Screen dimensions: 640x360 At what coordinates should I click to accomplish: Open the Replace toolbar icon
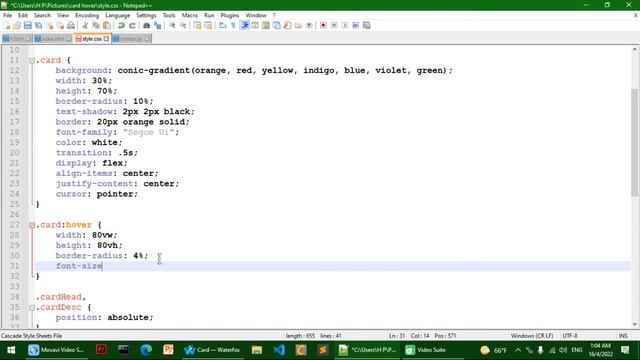(x=157, y=25)
